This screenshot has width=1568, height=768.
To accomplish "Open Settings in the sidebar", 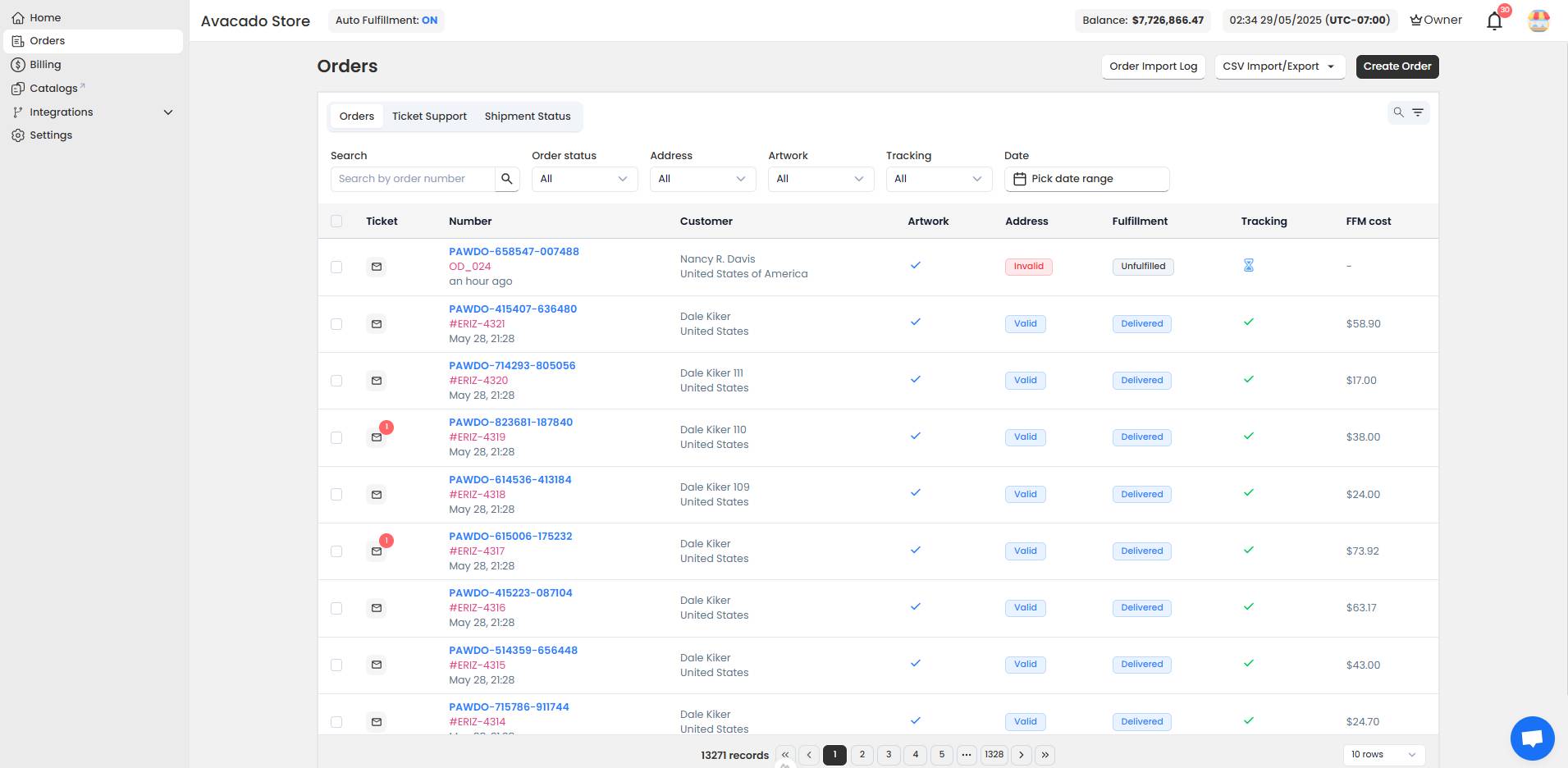I will [93, 135].
